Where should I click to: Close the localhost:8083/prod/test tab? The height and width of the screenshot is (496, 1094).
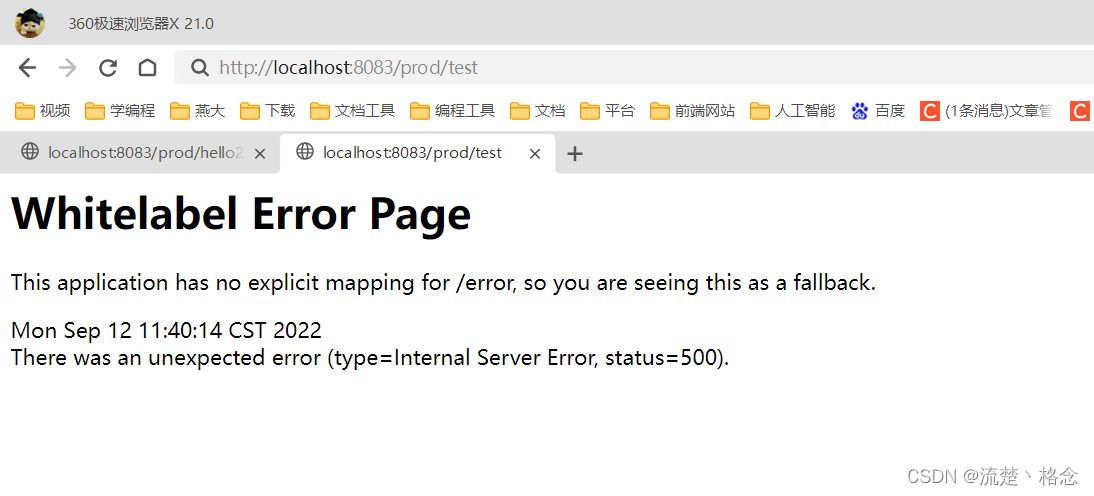535,154
